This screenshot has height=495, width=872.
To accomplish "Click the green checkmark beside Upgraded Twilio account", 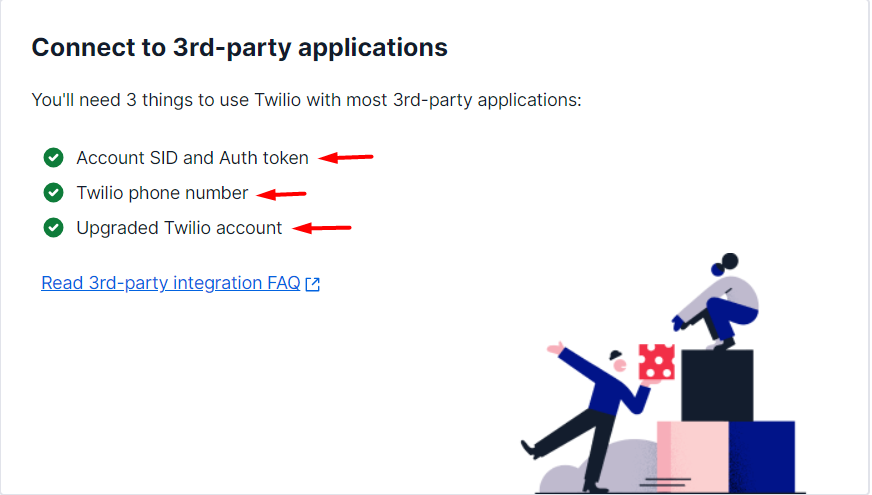I will 53,227.
